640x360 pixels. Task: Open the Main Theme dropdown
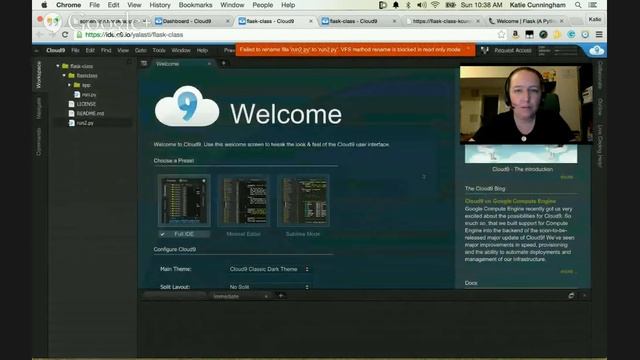click(269, 269)
